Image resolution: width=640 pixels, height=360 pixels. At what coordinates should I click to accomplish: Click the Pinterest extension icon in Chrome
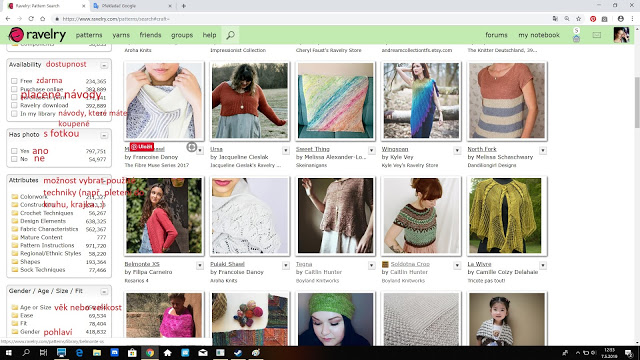pyautogui.click(x=593, y=19)
